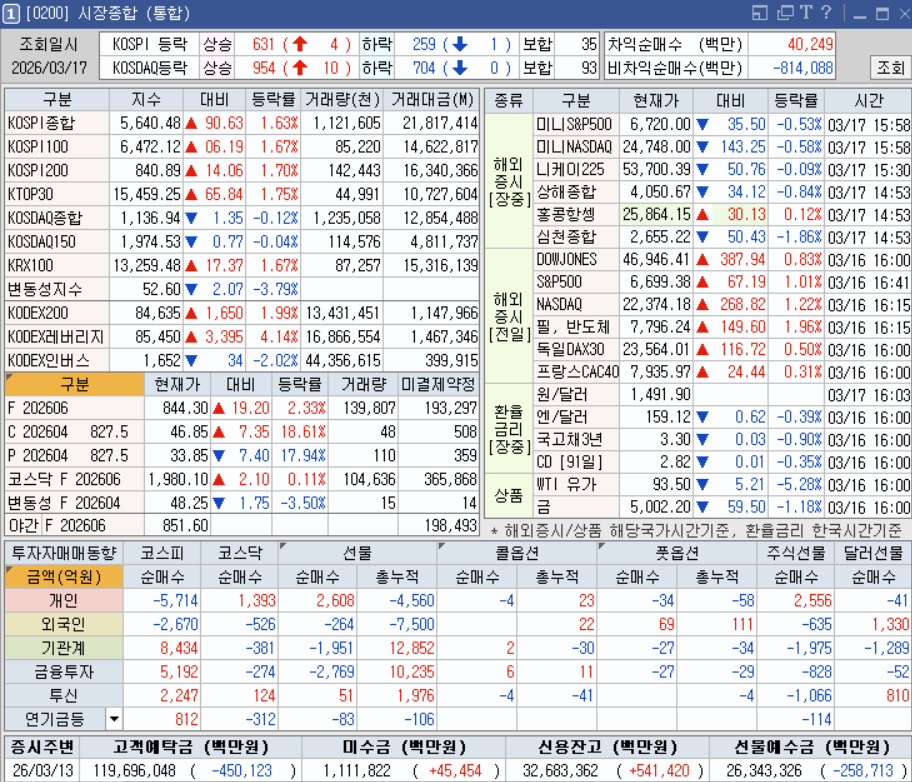Click the 야간 label in night futures row
Image resolution: width=912 pixels, height=782 pixels.
23,525
